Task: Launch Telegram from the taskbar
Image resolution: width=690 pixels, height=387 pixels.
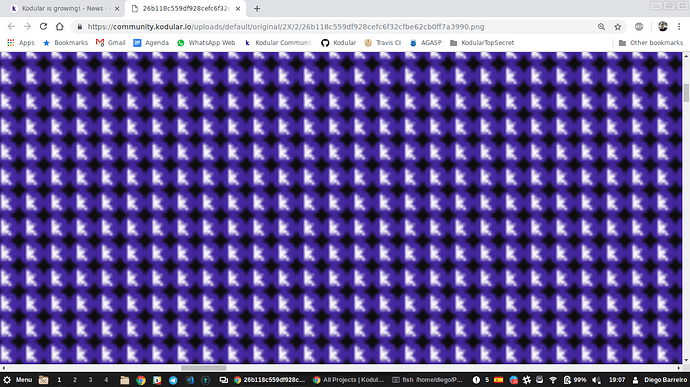Action: tap(173, 380)
